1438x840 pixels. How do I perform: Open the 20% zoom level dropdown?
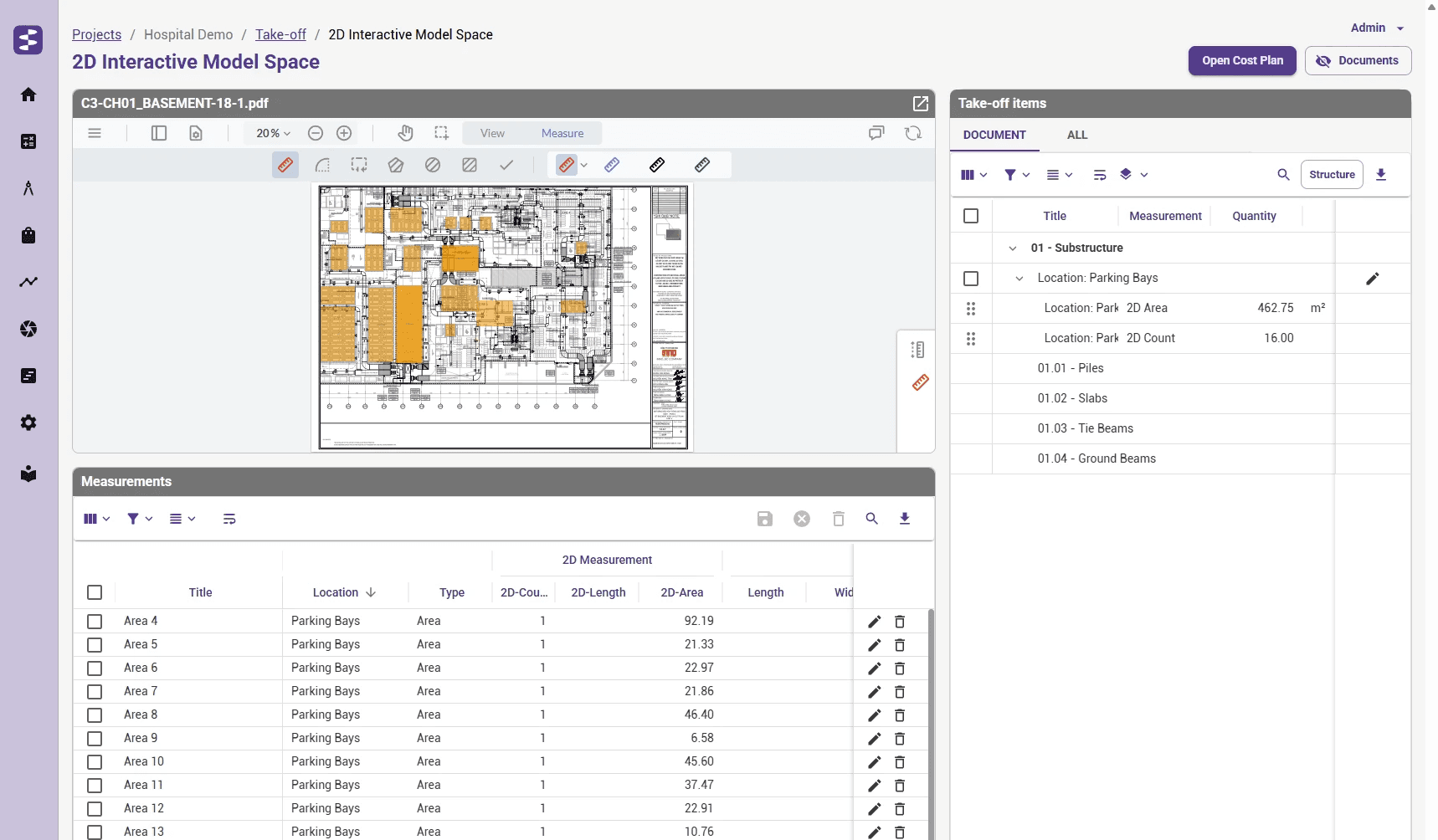[x=273, y=133]
